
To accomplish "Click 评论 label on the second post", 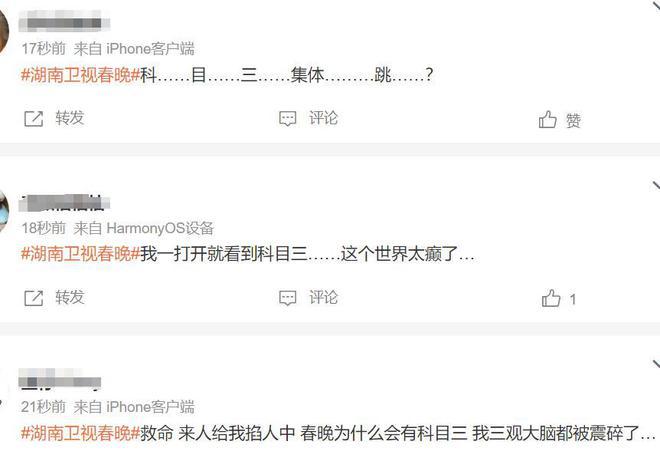I will pos(323,298).
